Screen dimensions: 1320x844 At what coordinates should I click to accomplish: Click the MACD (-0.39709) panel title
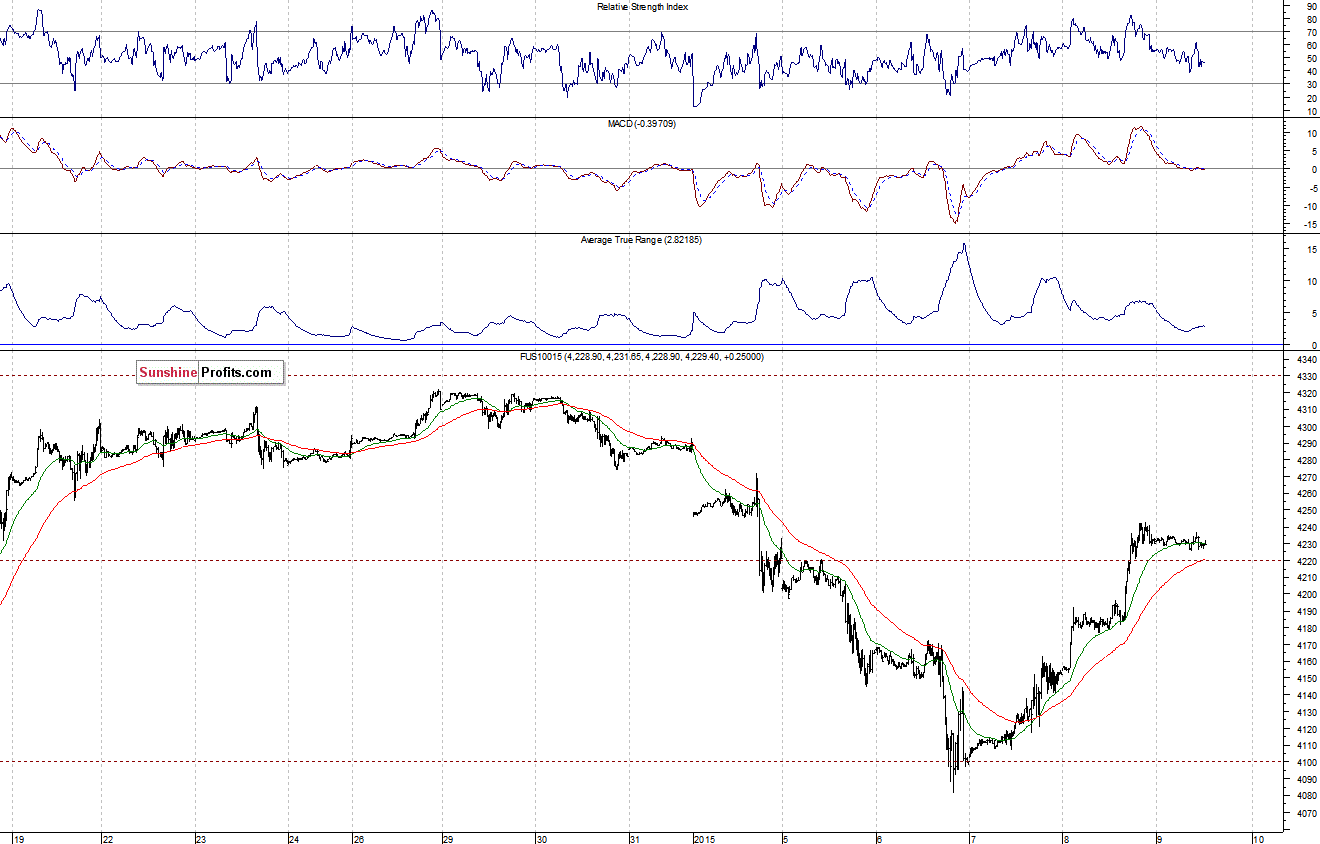pyautogui.click(x=642, y=124)
